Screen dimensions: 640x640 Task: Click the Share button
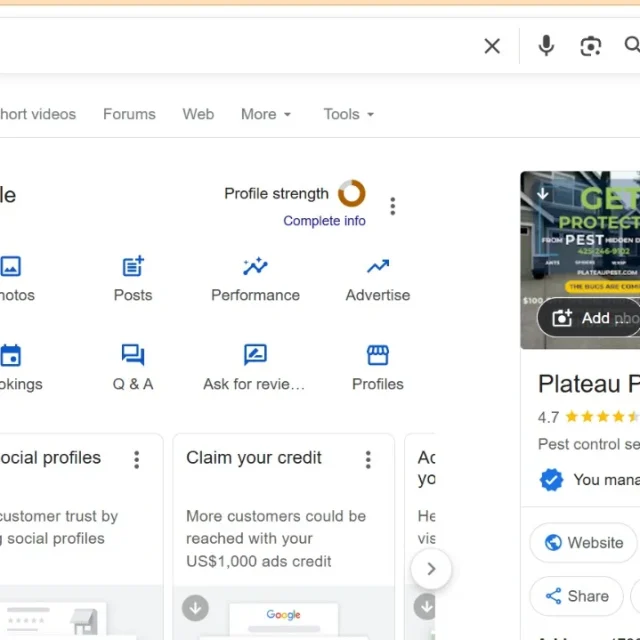(577, 596)
